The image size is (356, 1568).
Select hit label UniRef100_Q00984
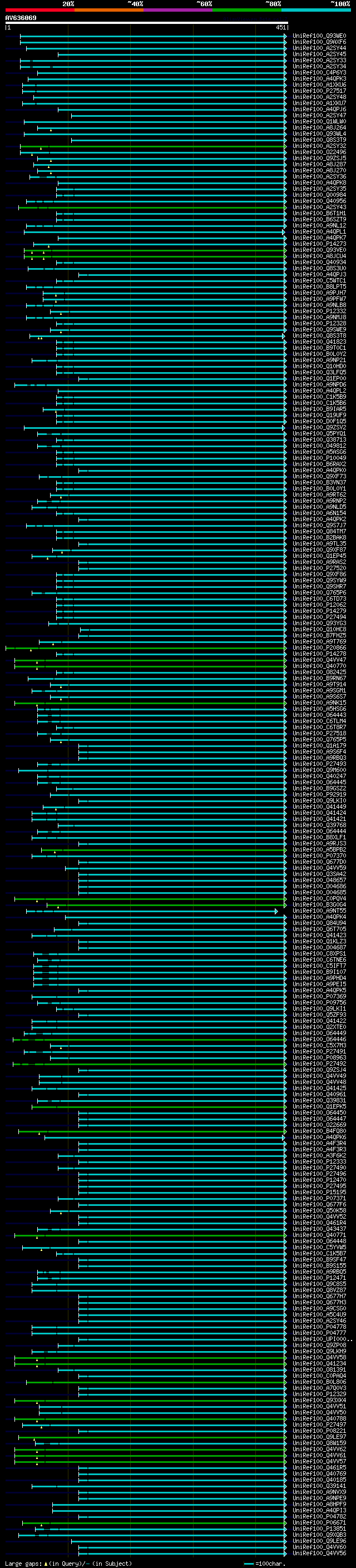(x=319, y=195)
